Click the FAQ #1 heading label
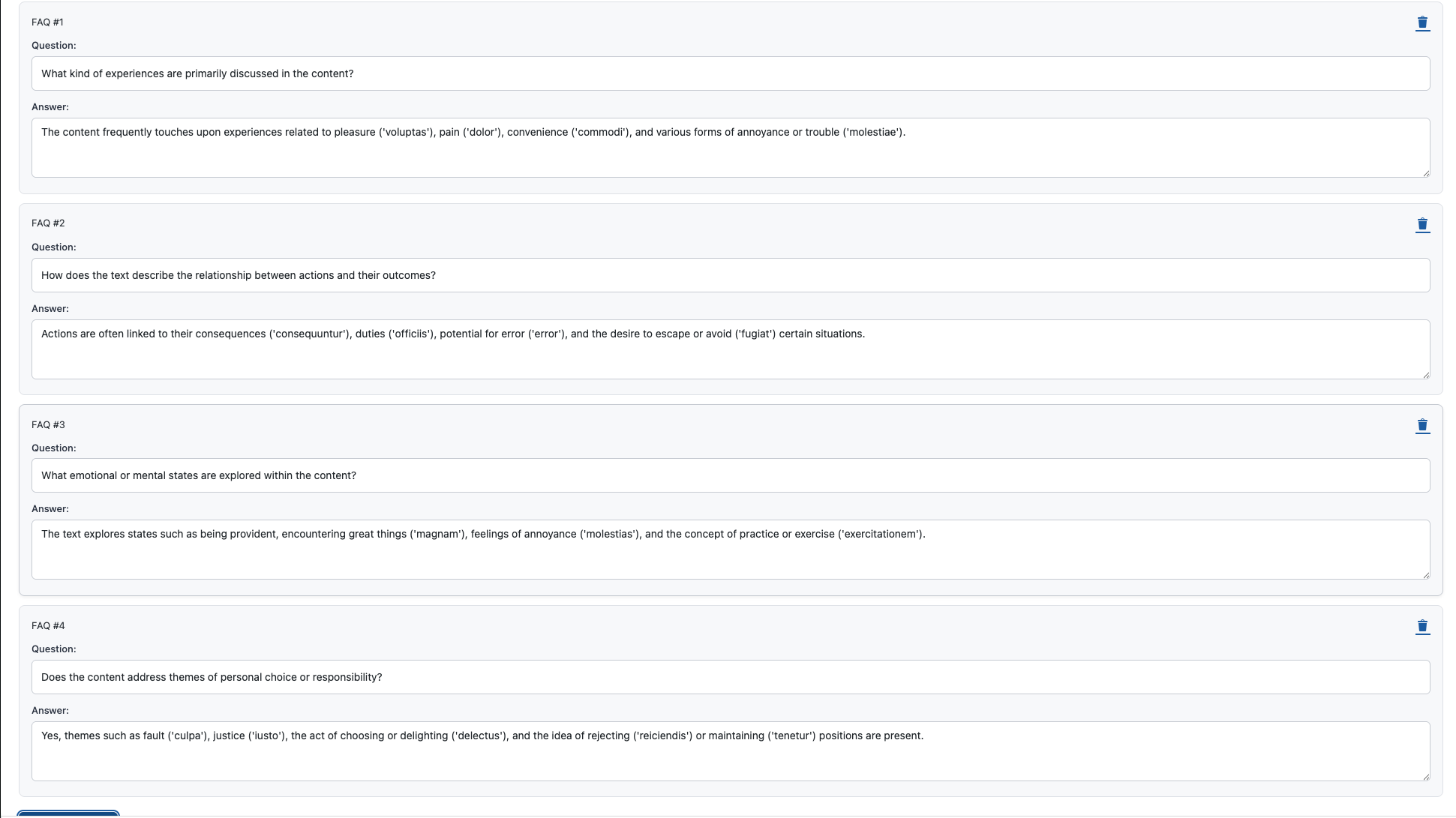This screenshot has height=818, width=1456. click(47, 22)
